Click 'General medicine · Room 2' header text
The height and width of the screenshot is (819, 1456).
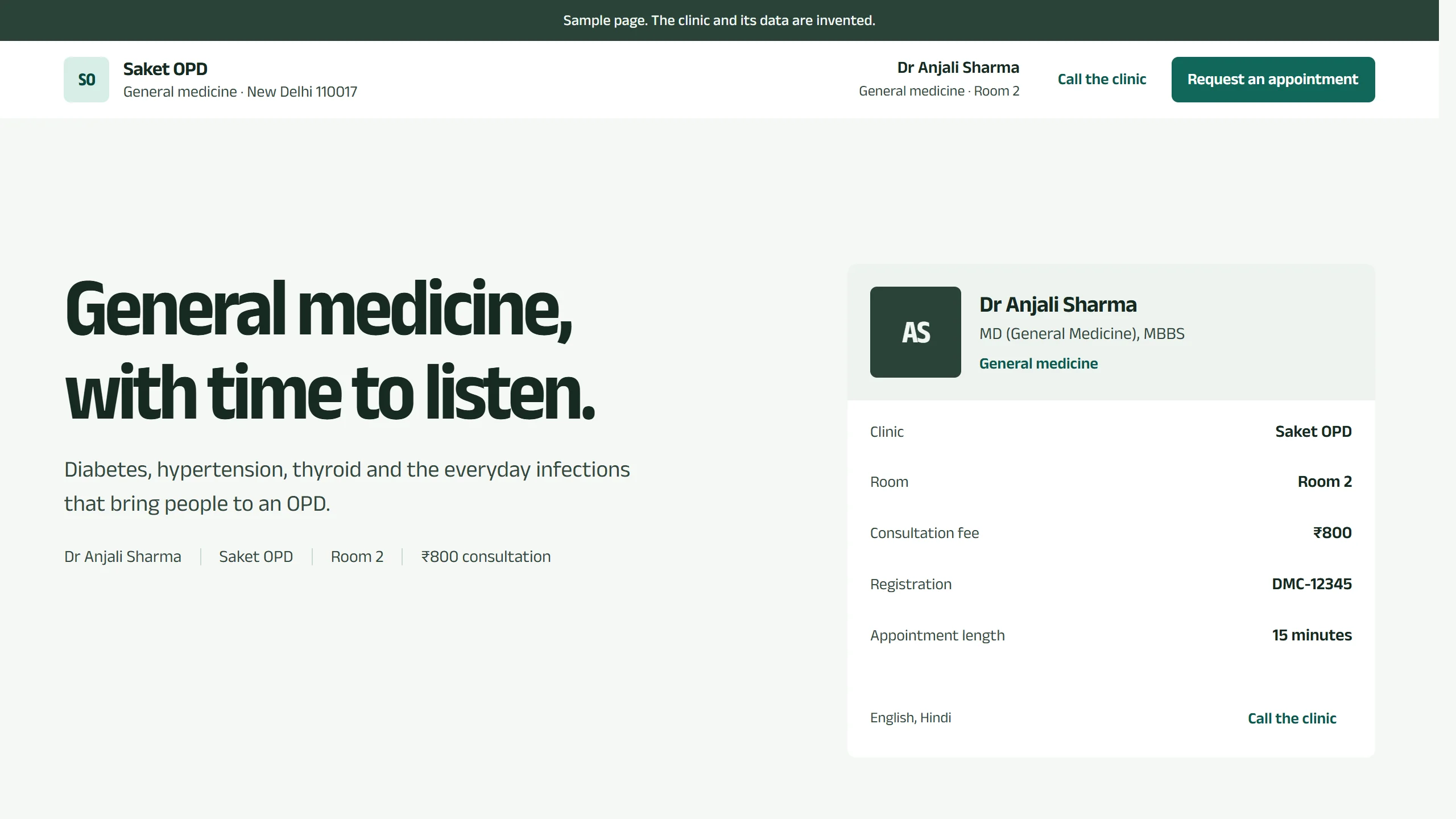939,91
